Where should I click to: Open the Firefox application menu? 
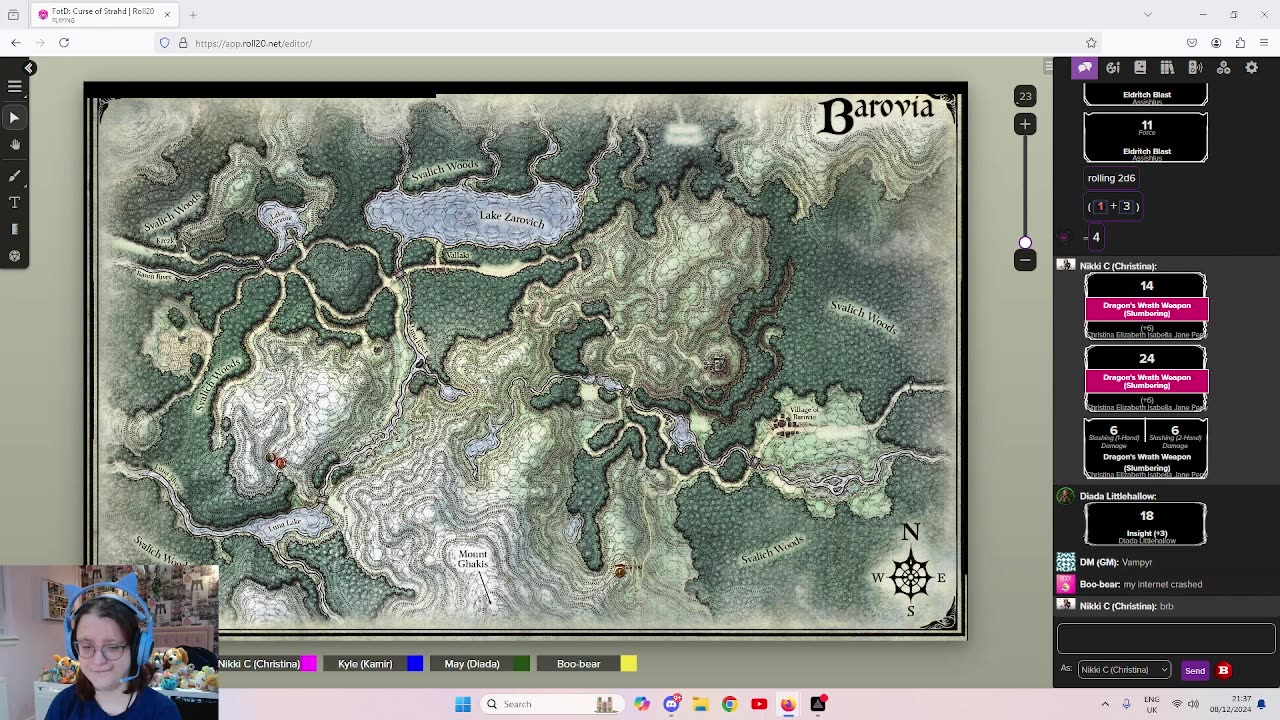point(1265,43)
